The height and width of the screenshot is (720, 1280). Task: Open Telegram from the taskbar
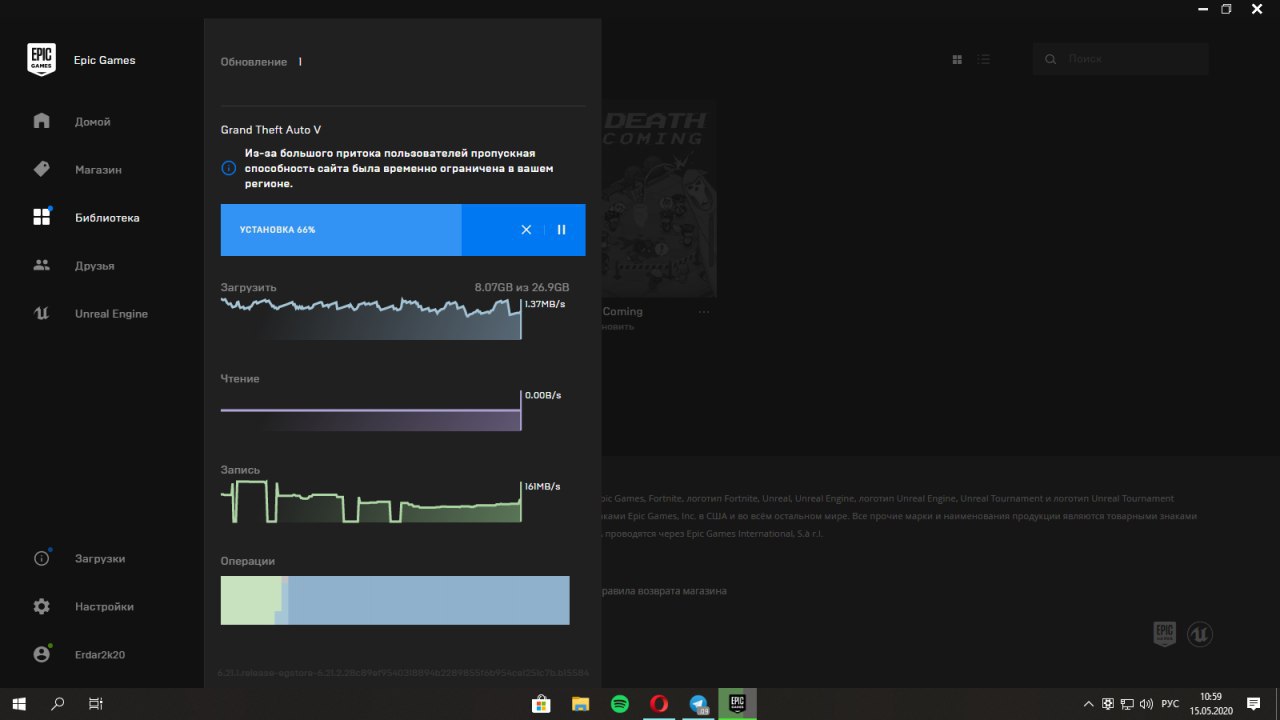point(698,704)
